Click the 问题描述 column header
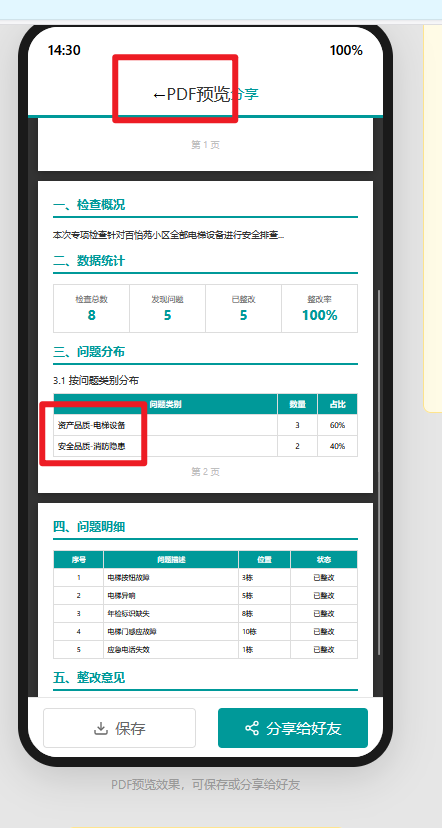Viewport: 442px width, 828px height. pos(171,560)
